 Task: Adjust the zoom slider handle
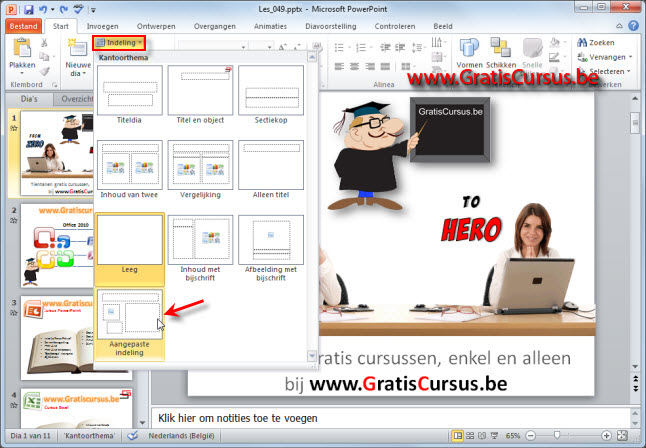click(x=557, y=435)
